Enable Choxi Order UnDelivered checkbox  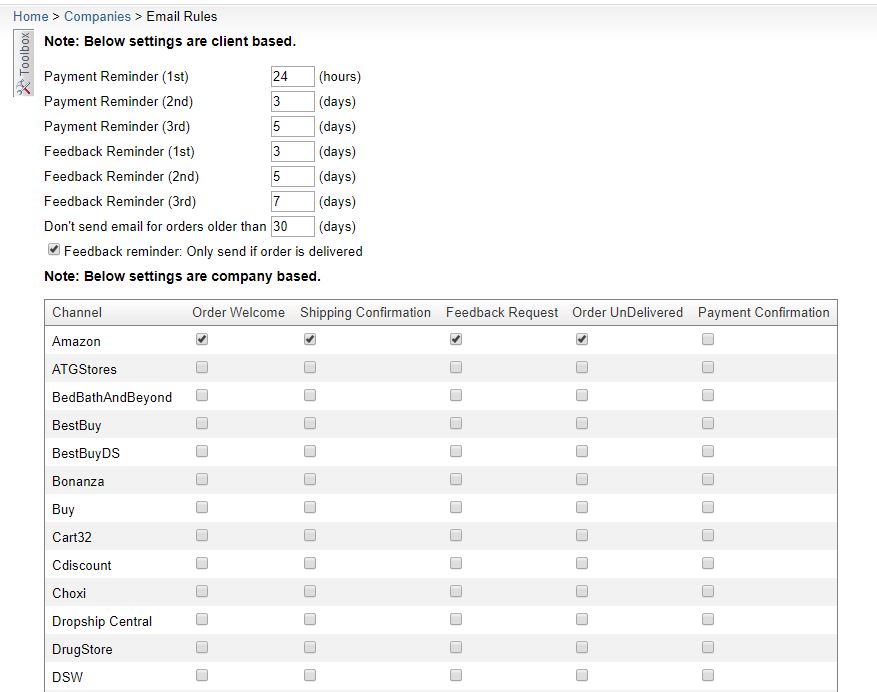point(582,591)
